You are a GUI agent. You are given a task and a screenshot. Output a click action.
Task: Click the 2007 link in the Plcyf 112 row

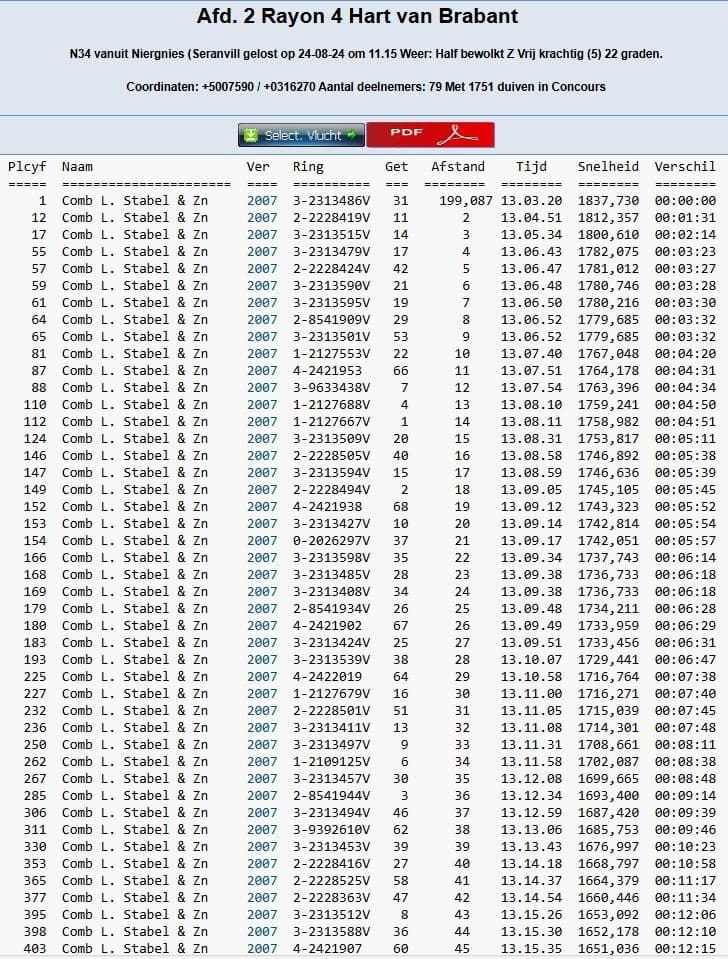(262, 422)
